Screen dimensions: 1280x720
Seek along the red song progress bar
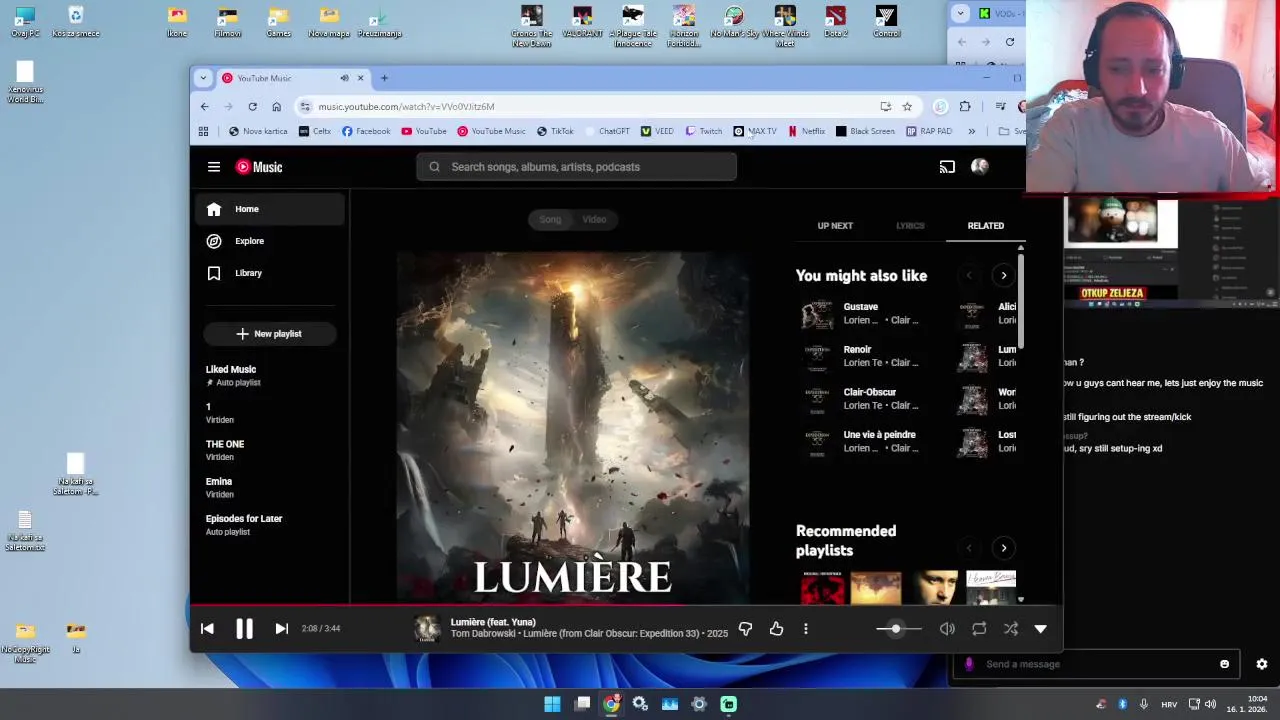click(x=626, y=604)
